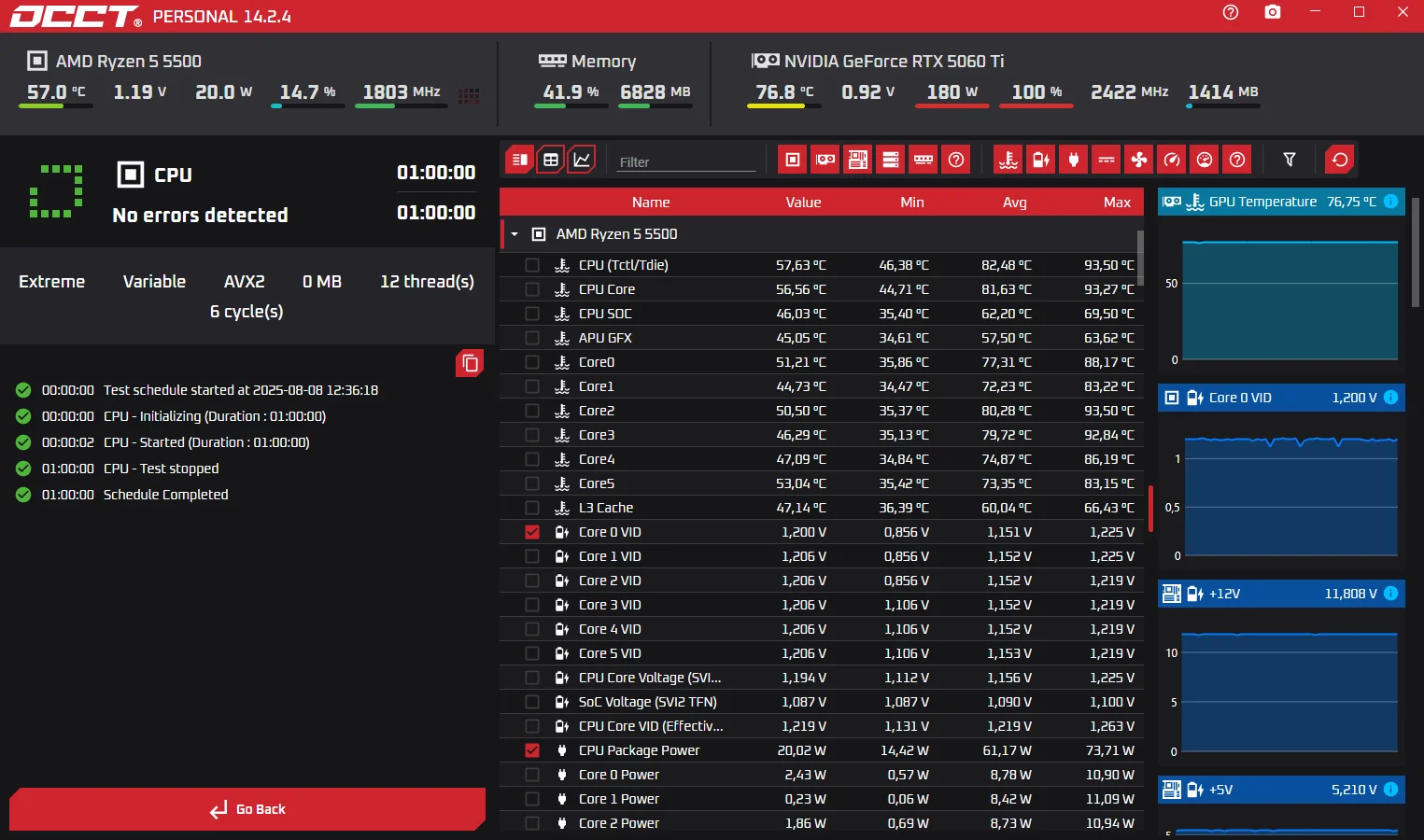Click the Core 2 Power row name
1424x840 pixels.
(x=618, y=823)
